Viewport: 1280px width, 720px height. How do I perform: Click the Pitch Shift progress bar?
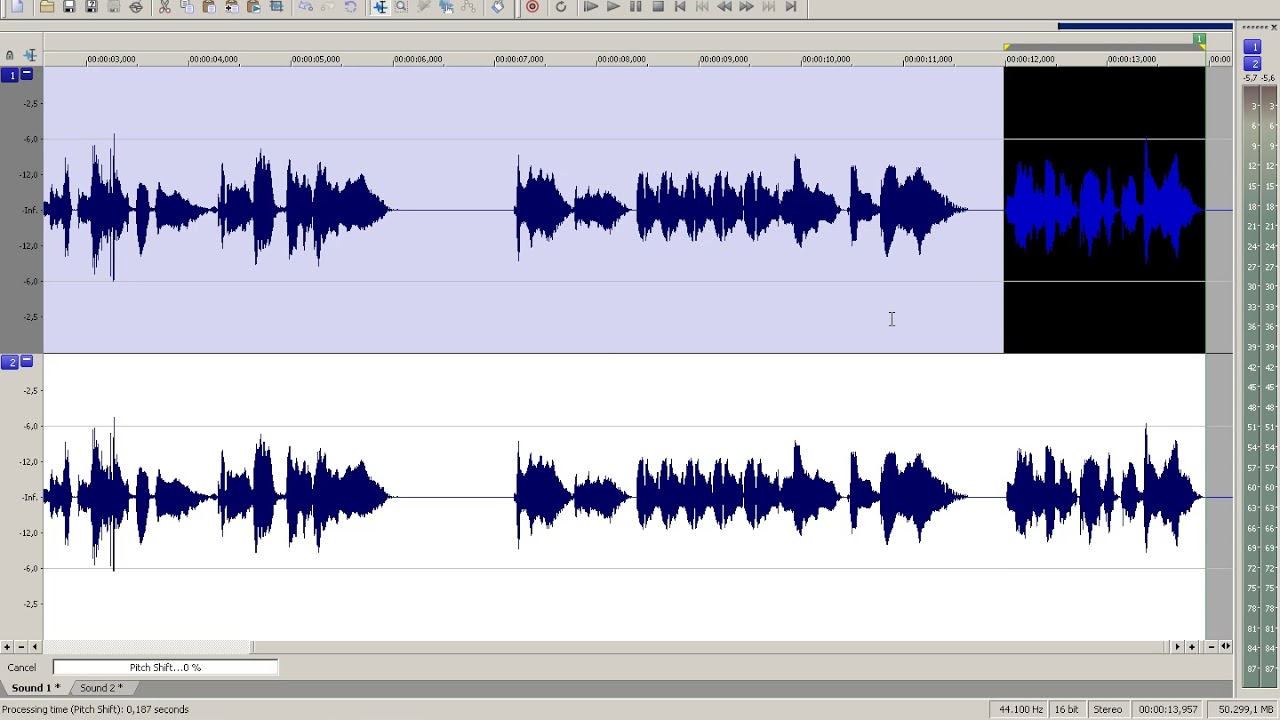click(x=165, y=667)
